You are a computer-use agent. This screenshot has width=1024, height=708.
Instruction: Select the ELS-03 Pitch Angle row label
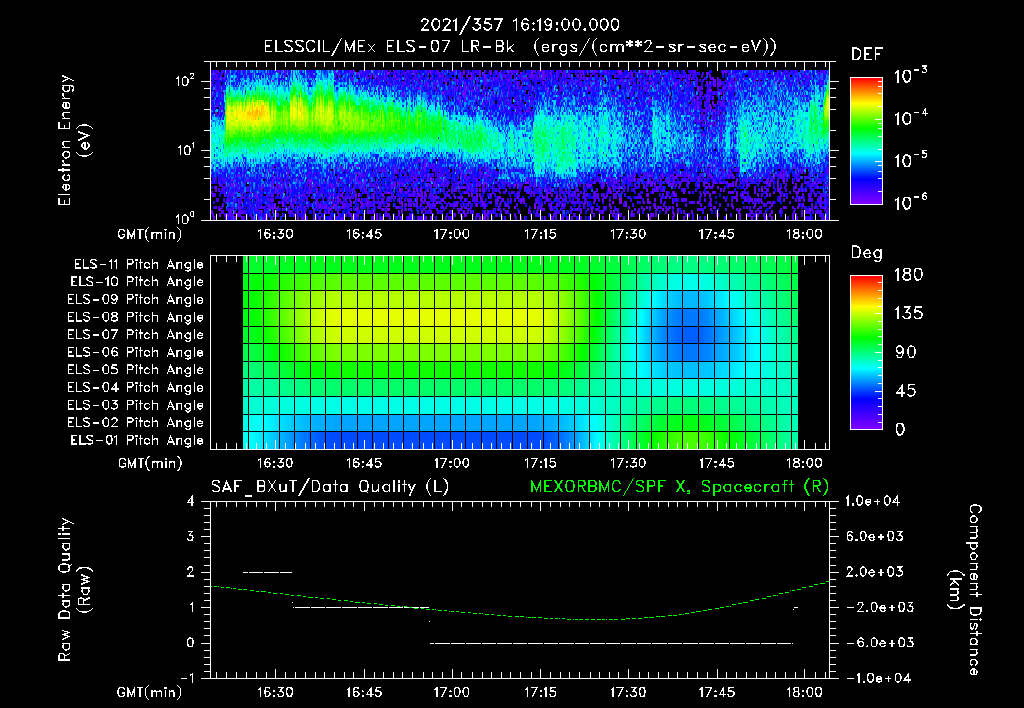(135, 406)
